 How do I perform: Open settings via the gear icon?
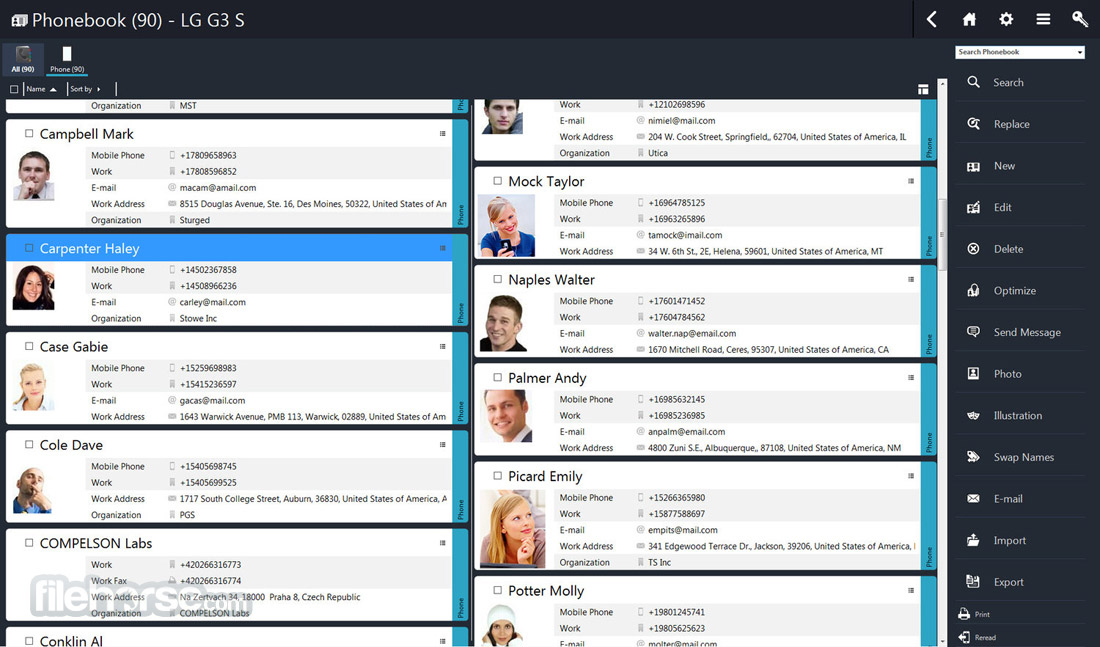(x=1006, y=19)
